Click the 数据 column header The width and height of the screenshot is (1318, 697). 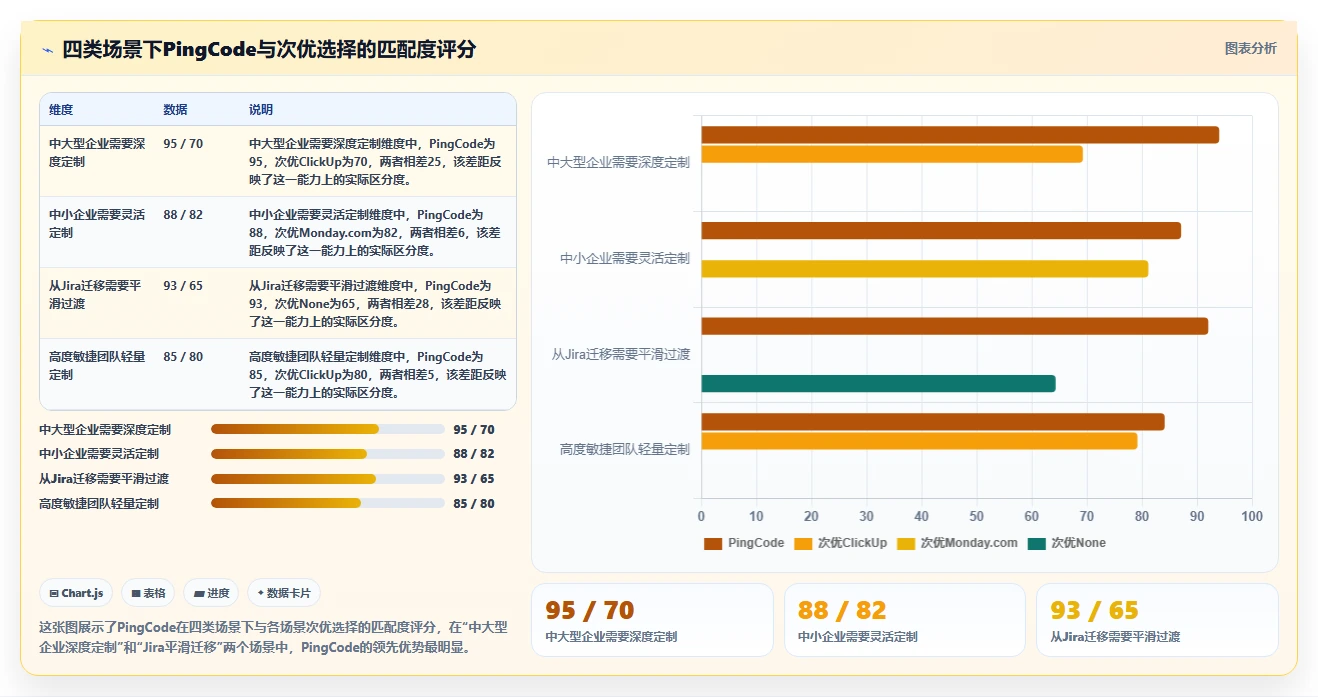click(x=175, y=110)
